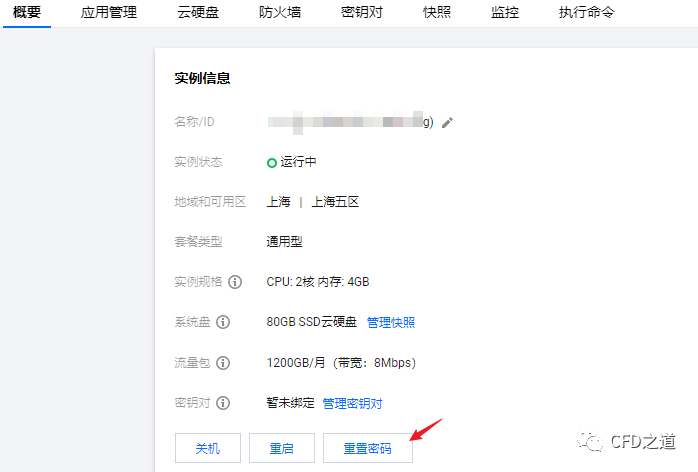Show info tooltip for 流量包

coord(223,363)
